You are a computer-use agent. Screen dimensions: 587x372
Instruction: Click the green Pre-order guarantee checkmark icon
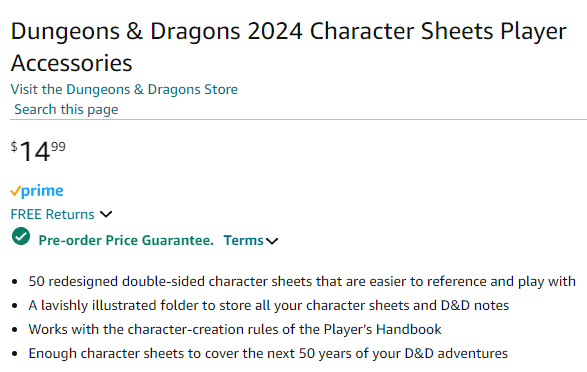(x=21, y=236)
